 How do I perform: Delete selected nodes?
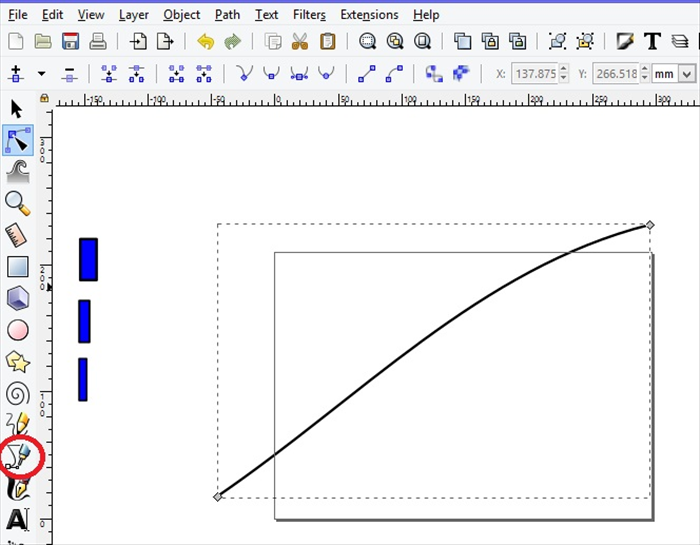pos(69,74)
